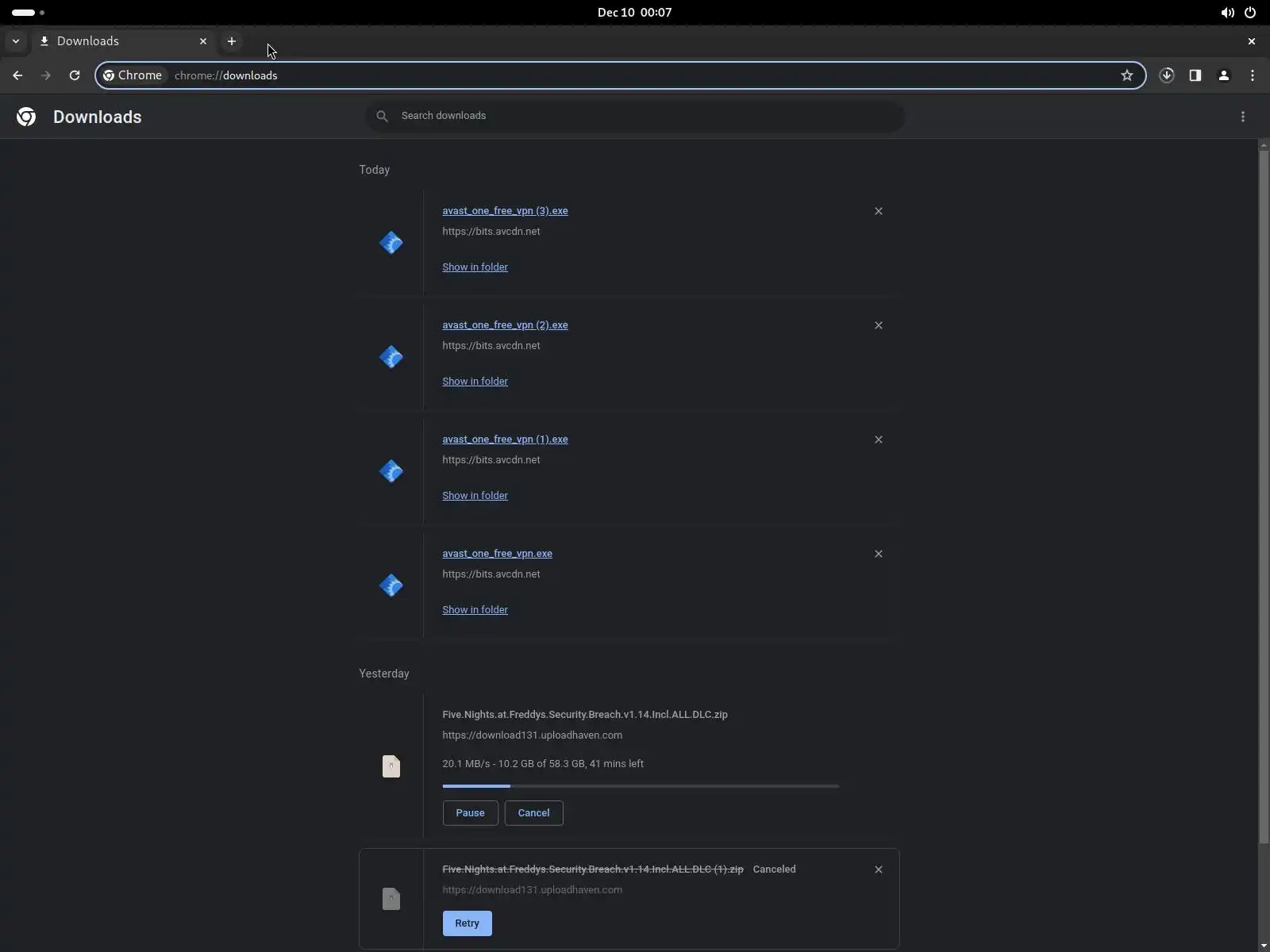Bookmark this page with the star icon
This screenshot has height=952, width=1270.
point(1126,75)
